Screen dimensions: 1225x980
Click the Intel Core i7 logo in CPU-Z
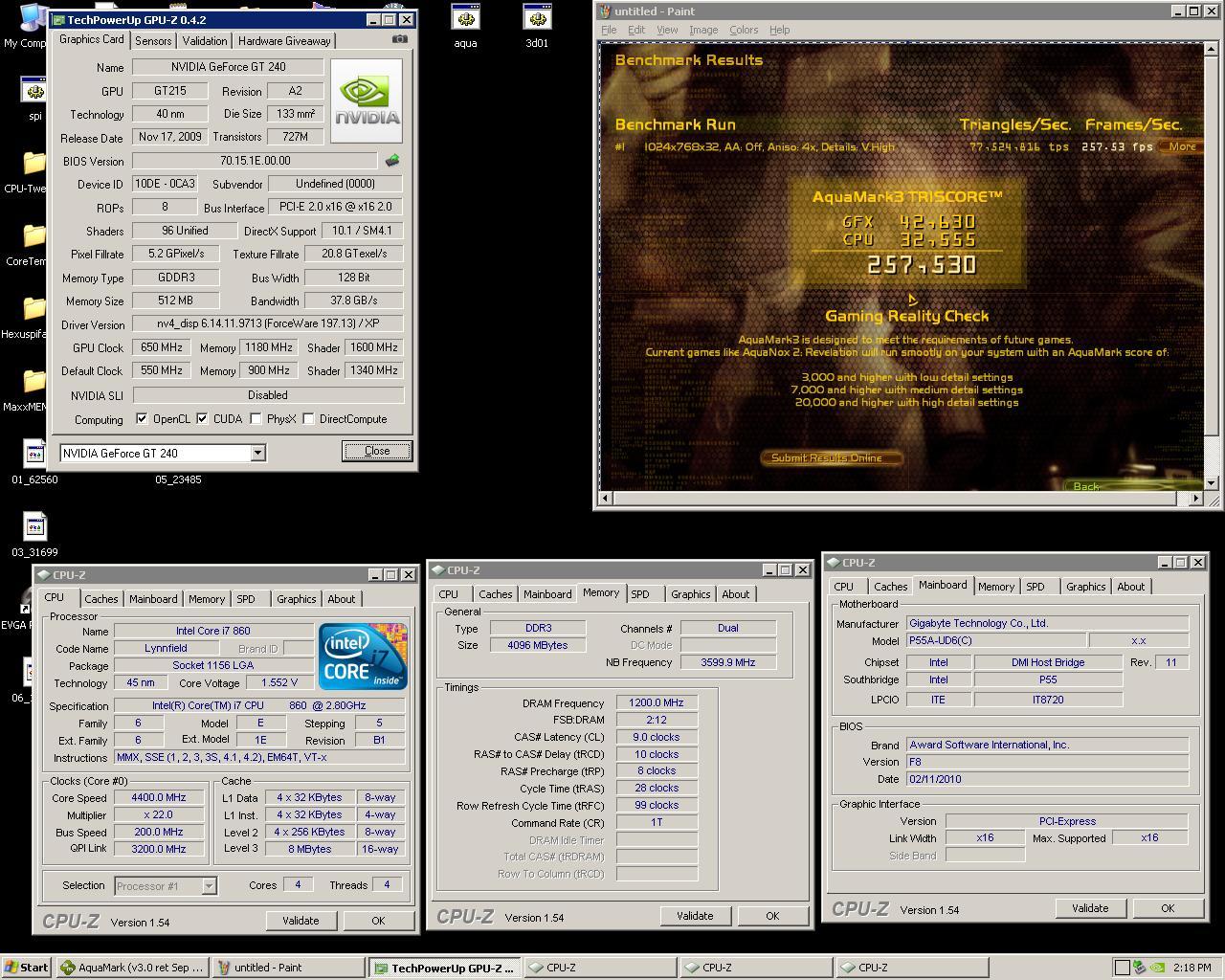(363, 656)
